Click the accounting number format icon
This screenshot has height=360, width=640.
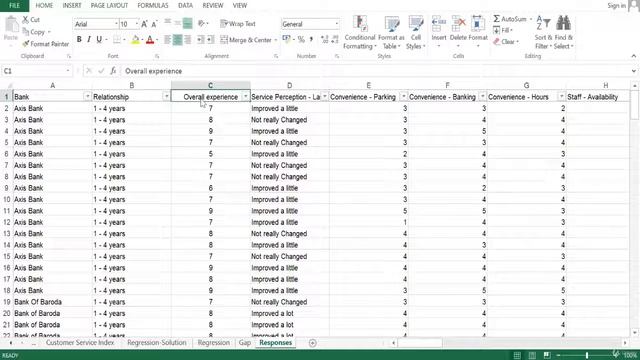point(286,40)
